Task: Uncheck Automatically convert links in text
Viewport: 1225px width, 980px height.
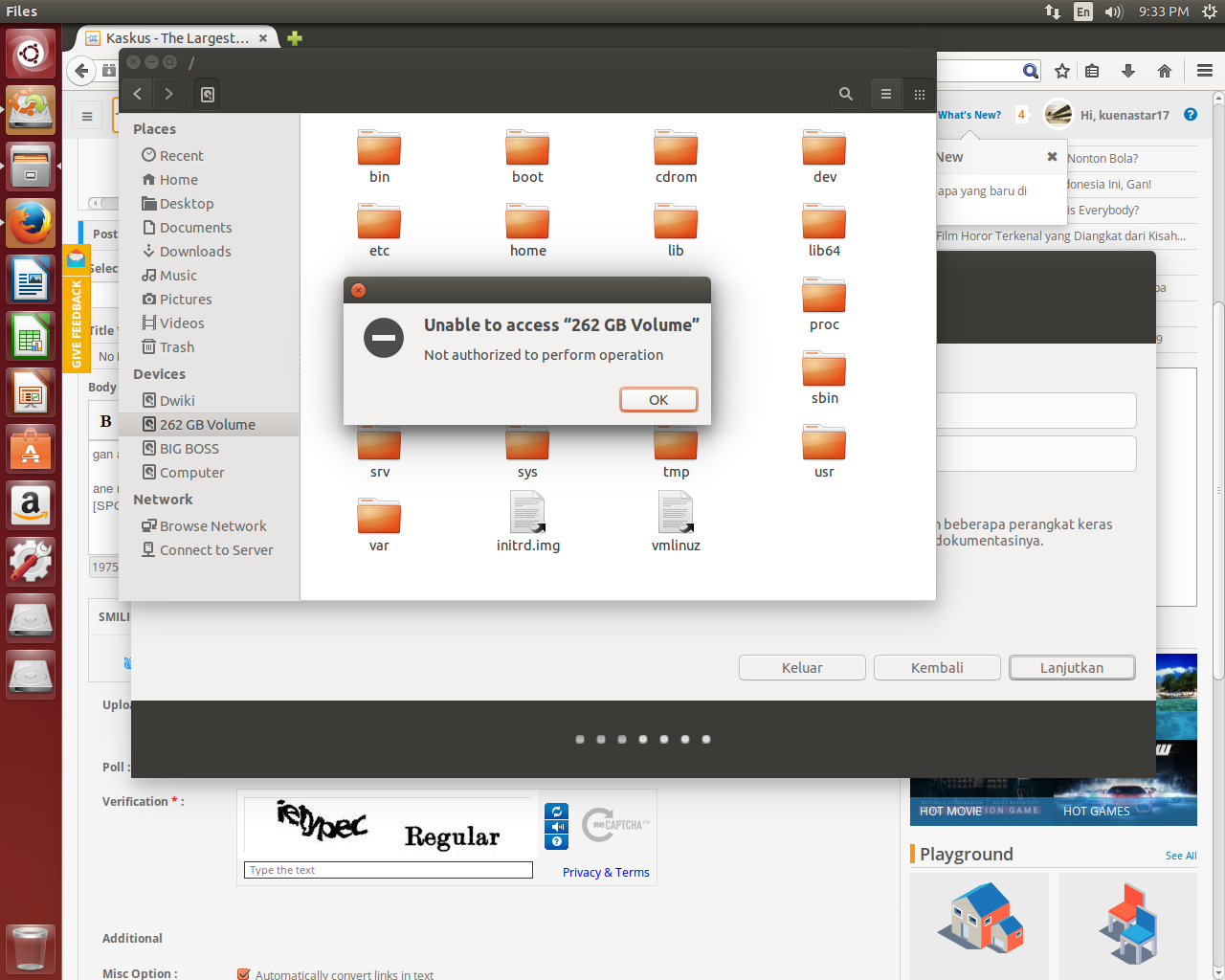Action: [x=243, y=973]
